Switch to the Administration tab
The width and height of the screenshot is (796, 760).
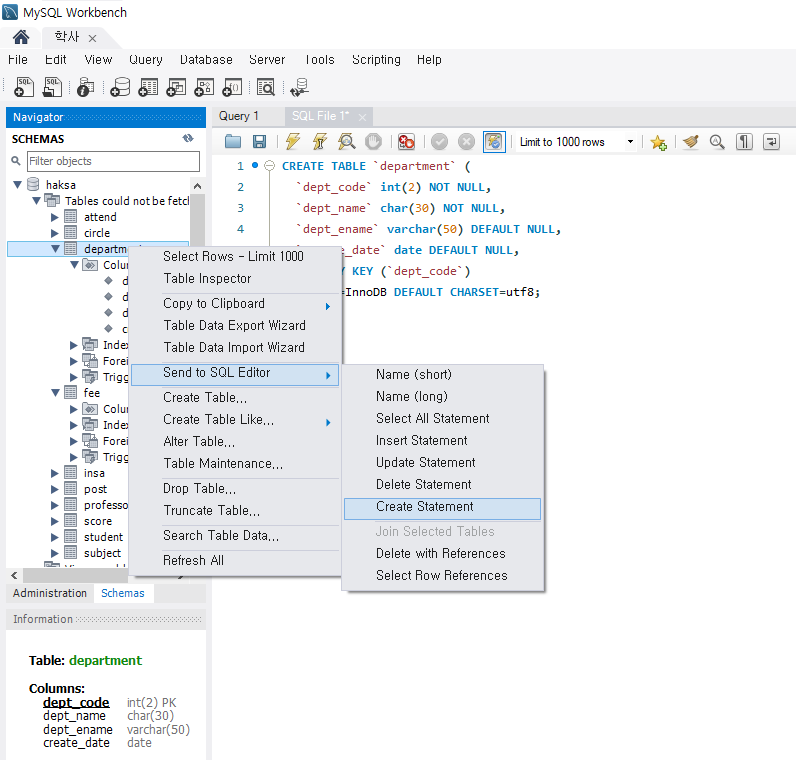pyautogui.click(x=50, y=593)
